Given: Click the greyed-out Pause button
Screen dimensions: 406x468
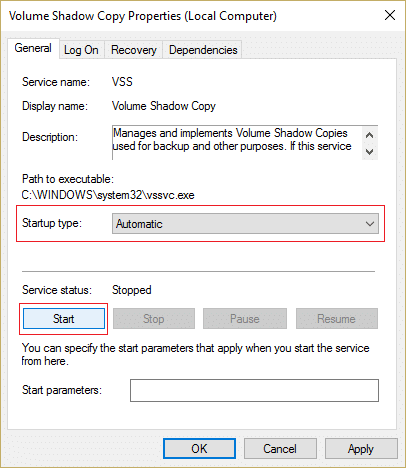Looking at the screenshot, I should 245,319.
